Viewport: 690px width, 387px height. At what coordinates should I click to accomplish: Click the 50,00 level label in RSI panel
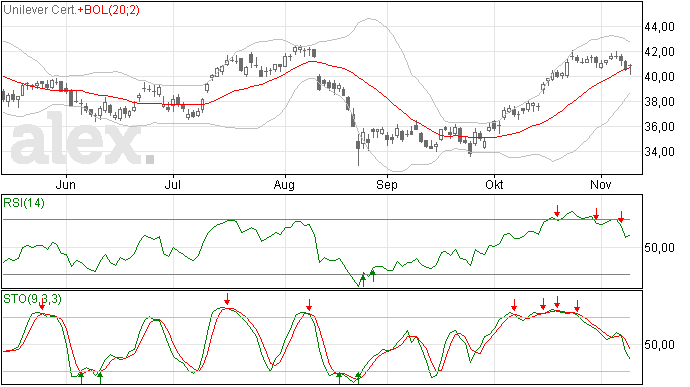coord(659,248)
